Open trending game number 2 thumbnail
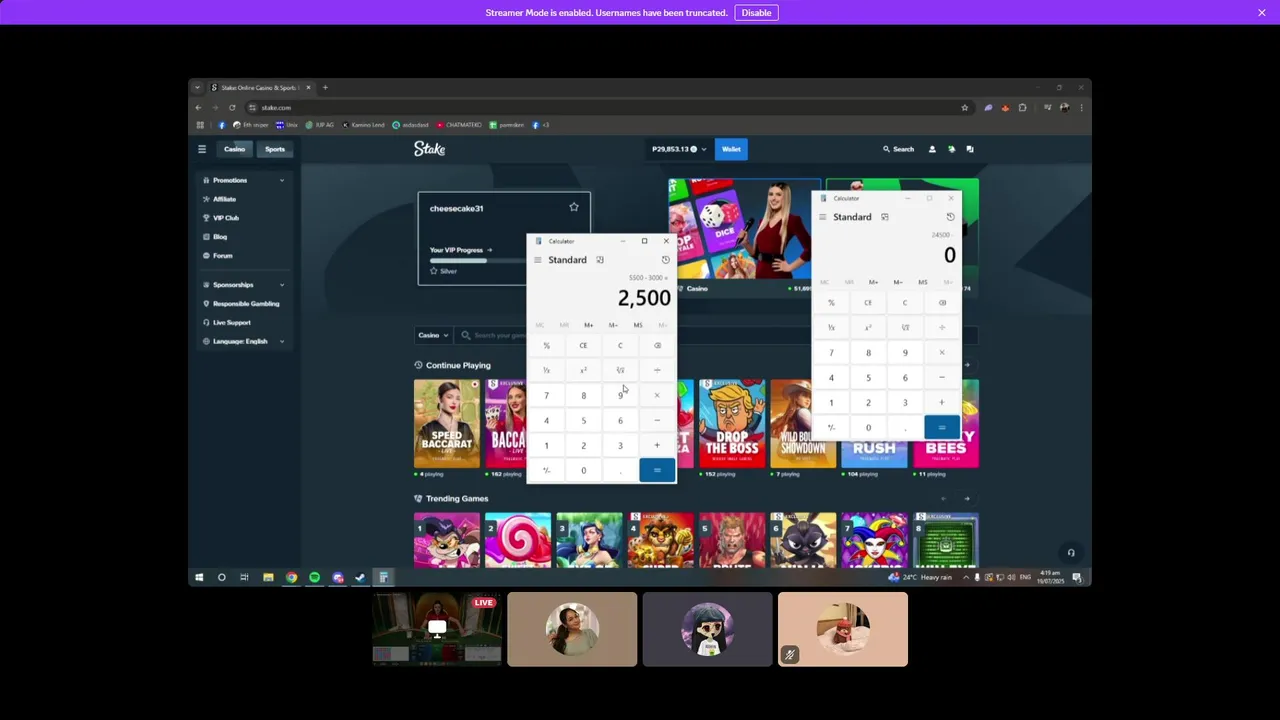The image size is (1280, 720). click(x=518, y=540)
